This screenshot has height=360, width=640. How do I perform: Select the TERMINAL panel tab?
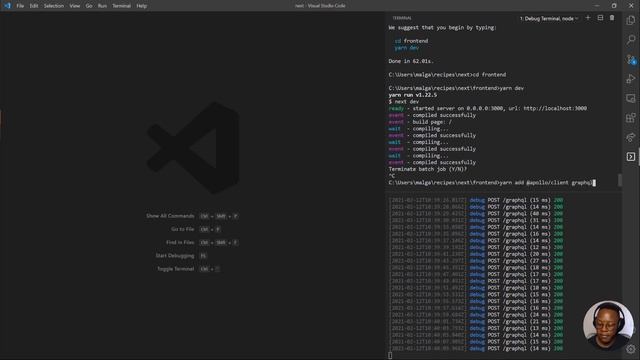pos(402,18)
